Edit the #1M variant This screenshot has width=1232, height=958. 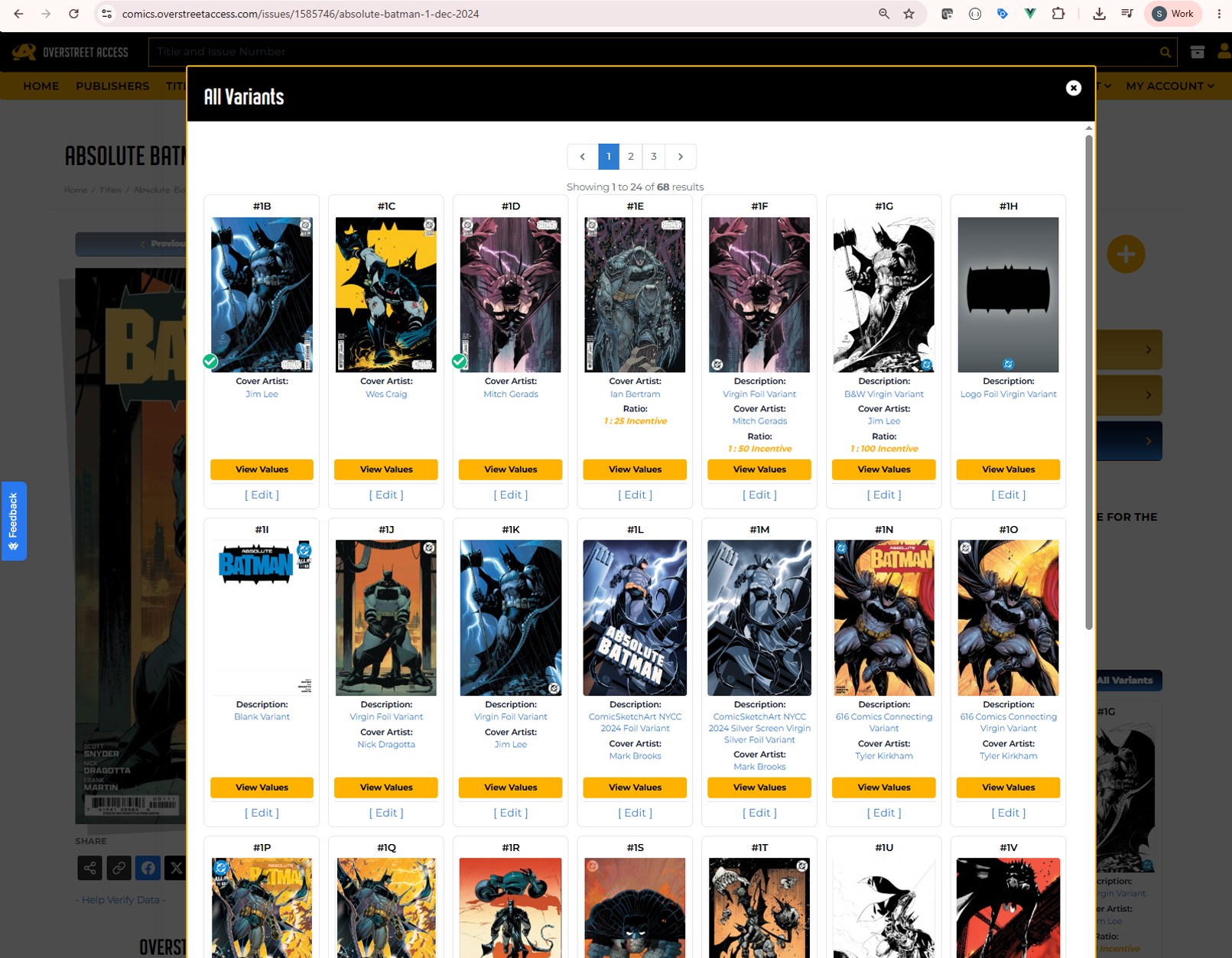[x=759, y=813]
